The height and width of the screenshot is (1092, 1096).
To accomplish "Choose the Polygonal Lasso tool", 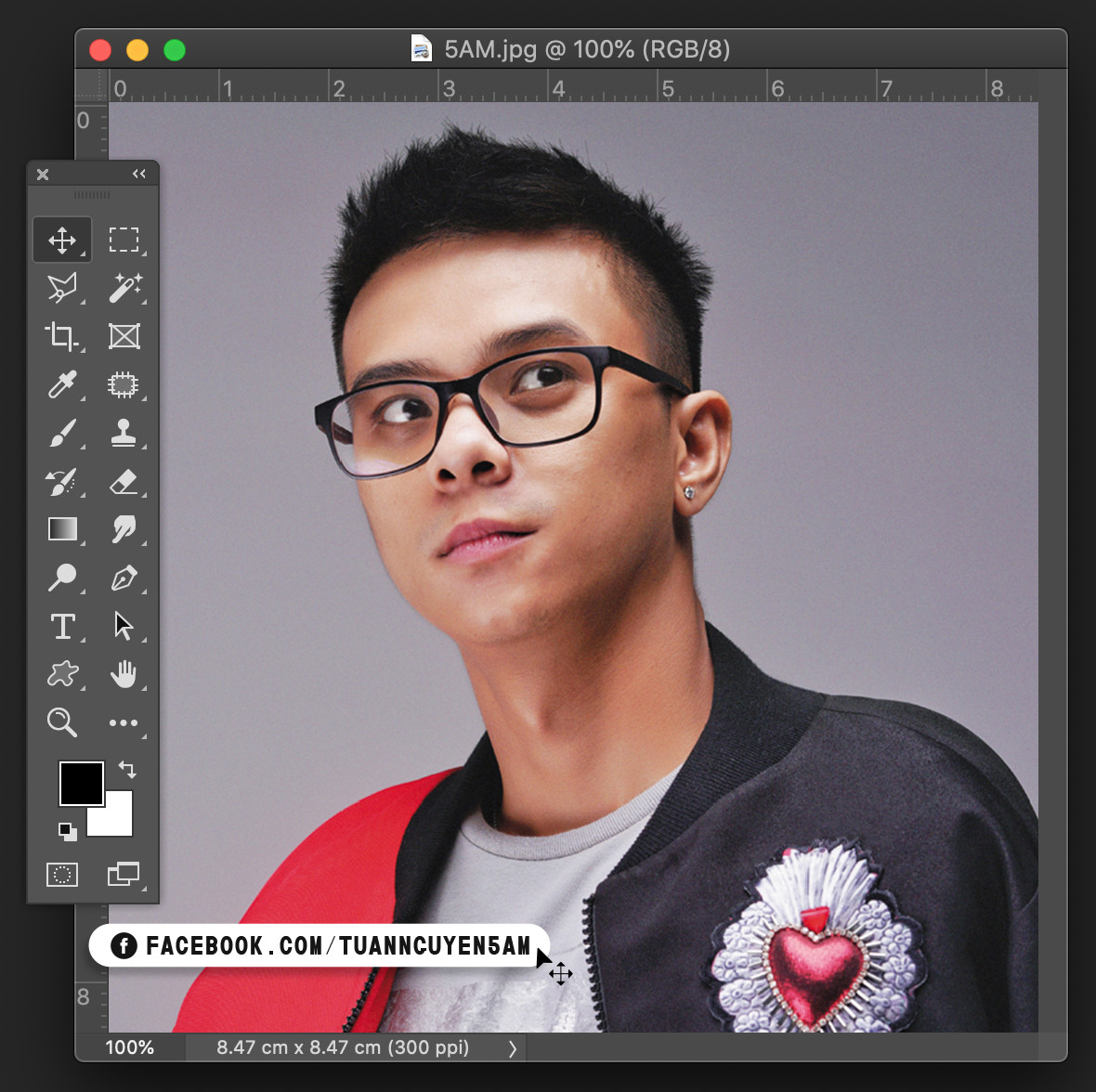I will pyautogui.click(x=62, y=288).
